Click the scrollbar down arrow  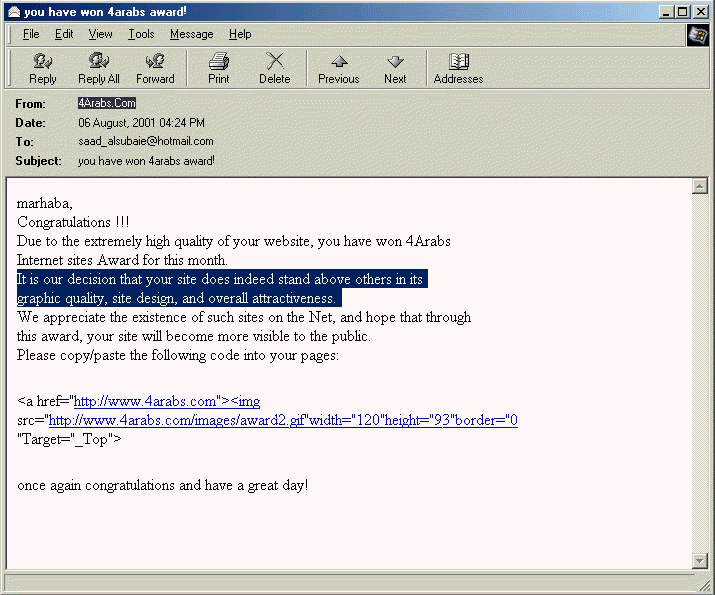tap(699, 561)
